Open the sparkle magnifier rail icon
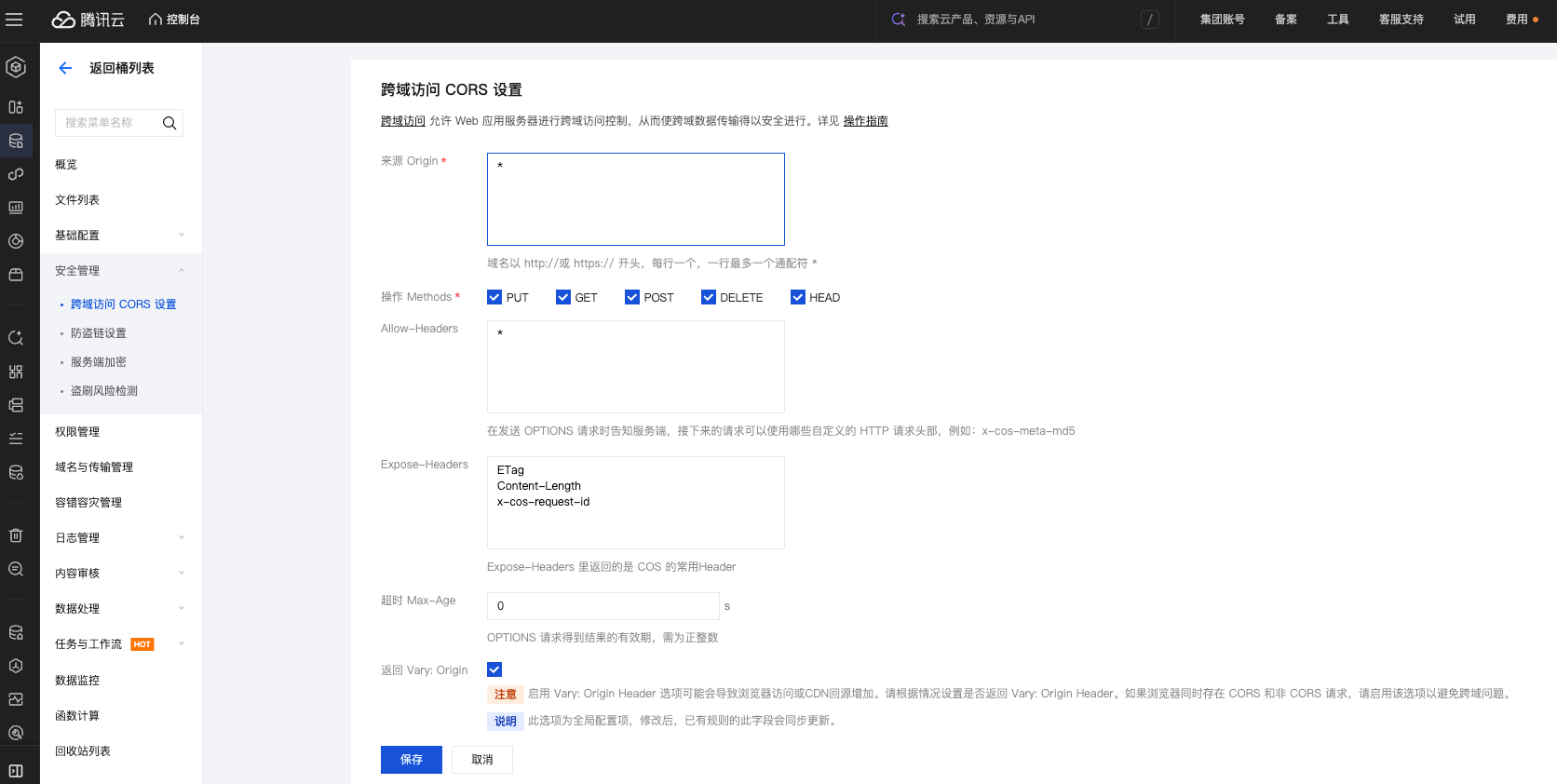 [16, 338]
